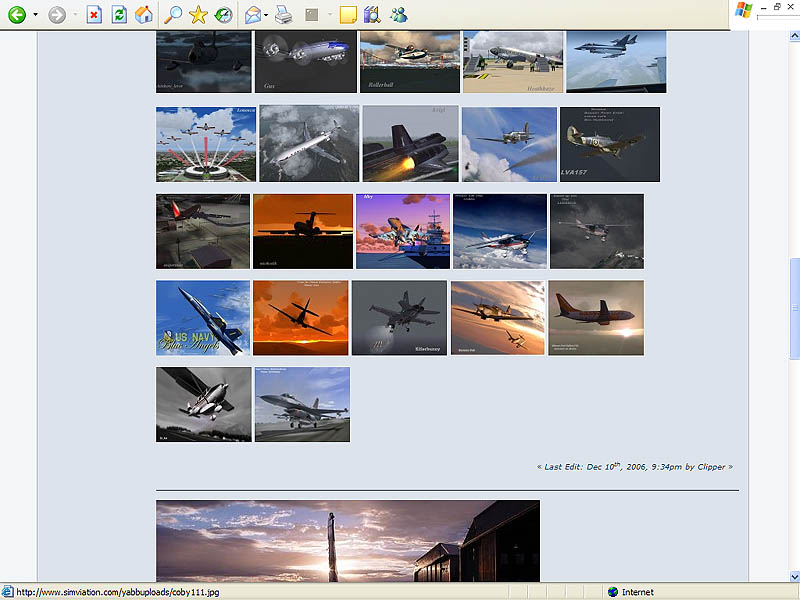
Task: Launch the Messenger icon in the toolbar
Action: [399, 15]
